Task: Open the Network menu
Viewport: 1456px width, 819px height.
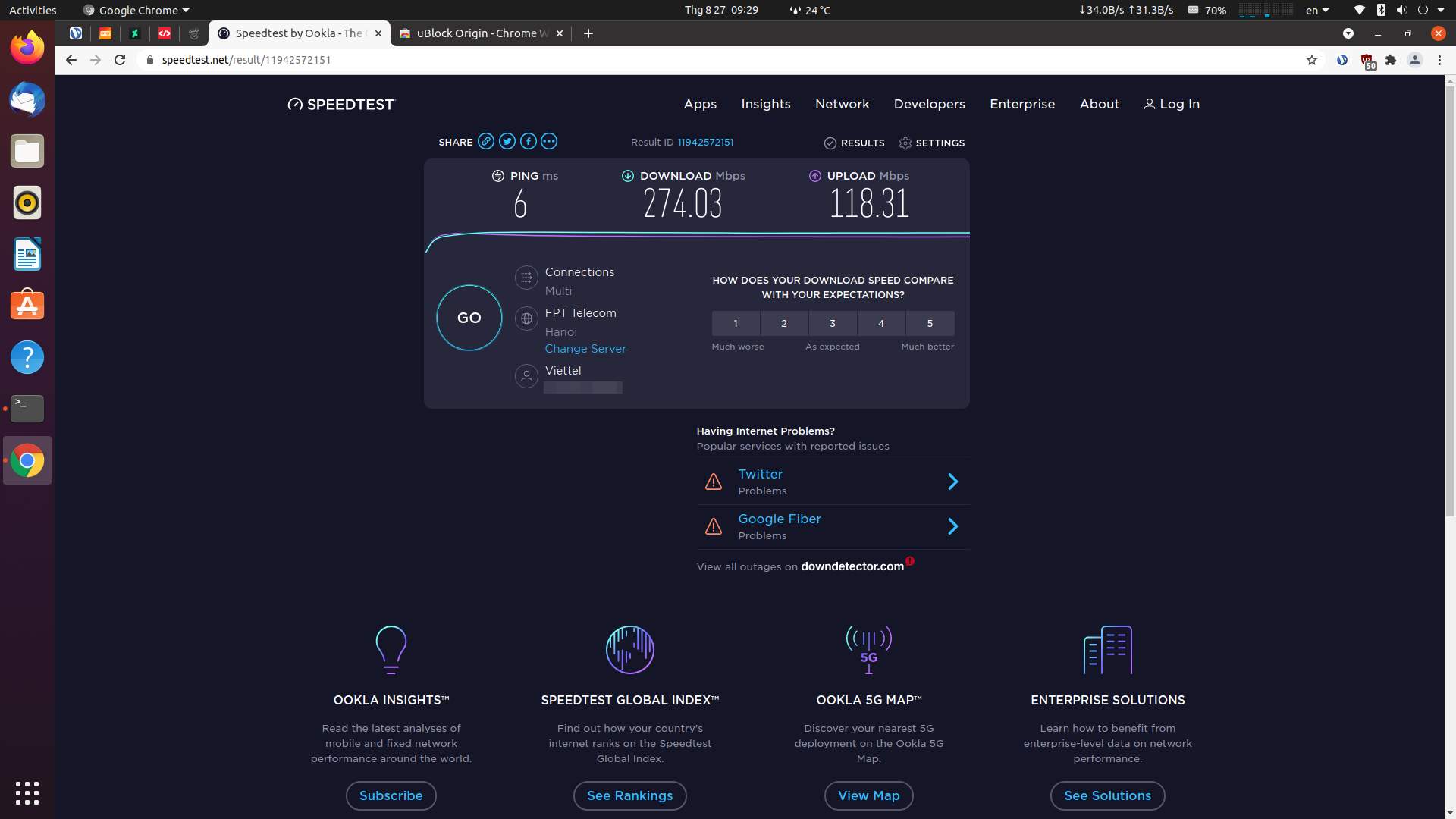Action: pos(843,105)
